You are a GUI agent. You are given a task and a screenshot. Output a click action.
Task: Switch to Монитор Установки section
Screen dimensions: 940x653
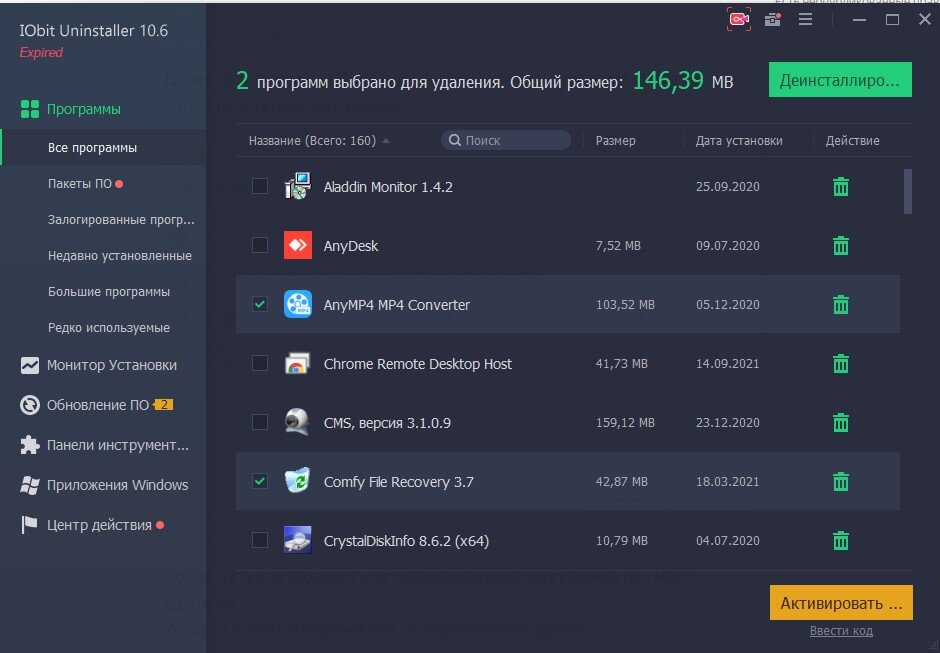tap(112, 365)
